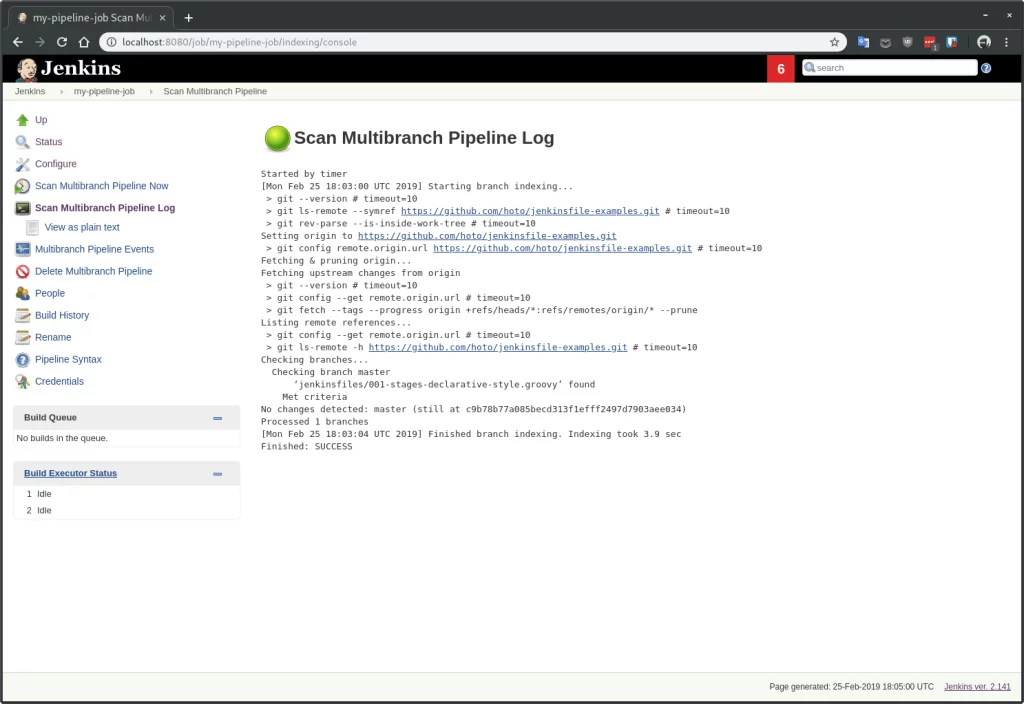Image resolution: width=1024 pixels, height=704 pixels.
Task: Click the Jenkins search input field
Action: 889,68
